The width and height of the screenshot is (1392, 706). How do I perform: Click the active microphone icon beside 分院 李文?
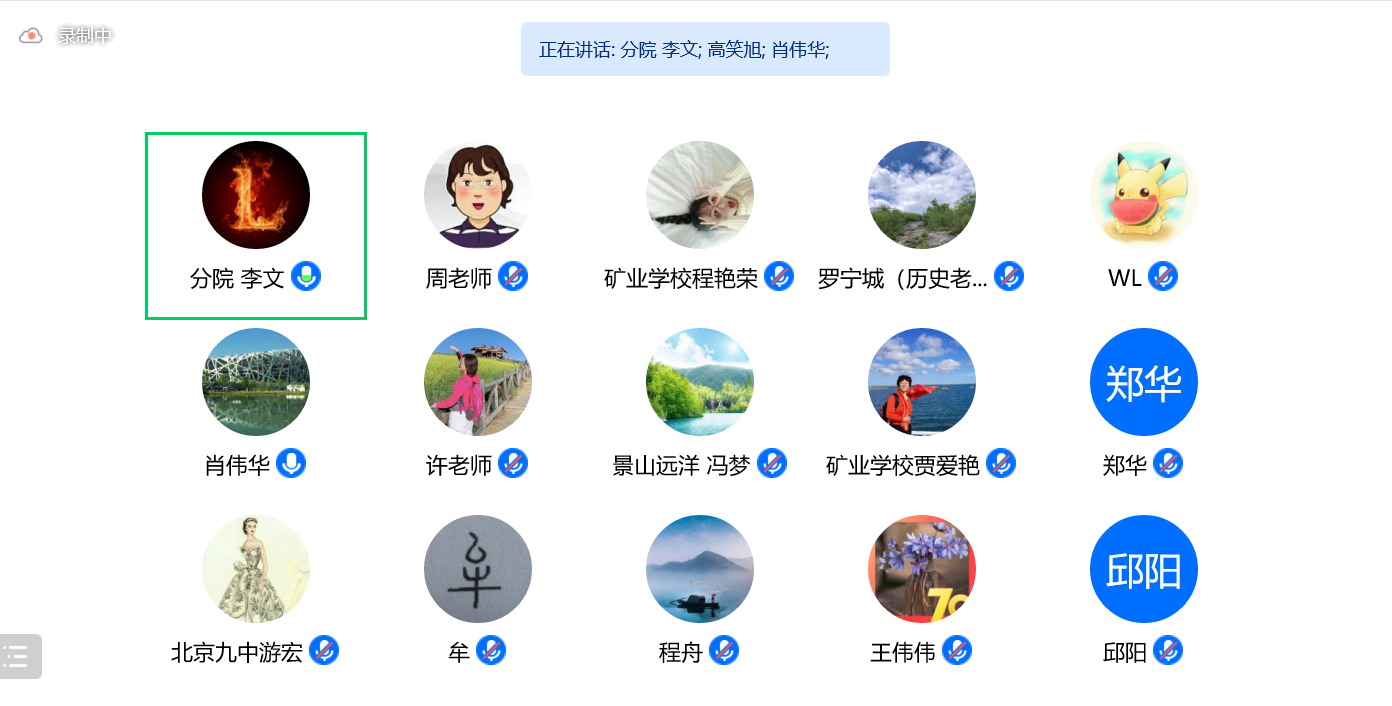(306, 277)
